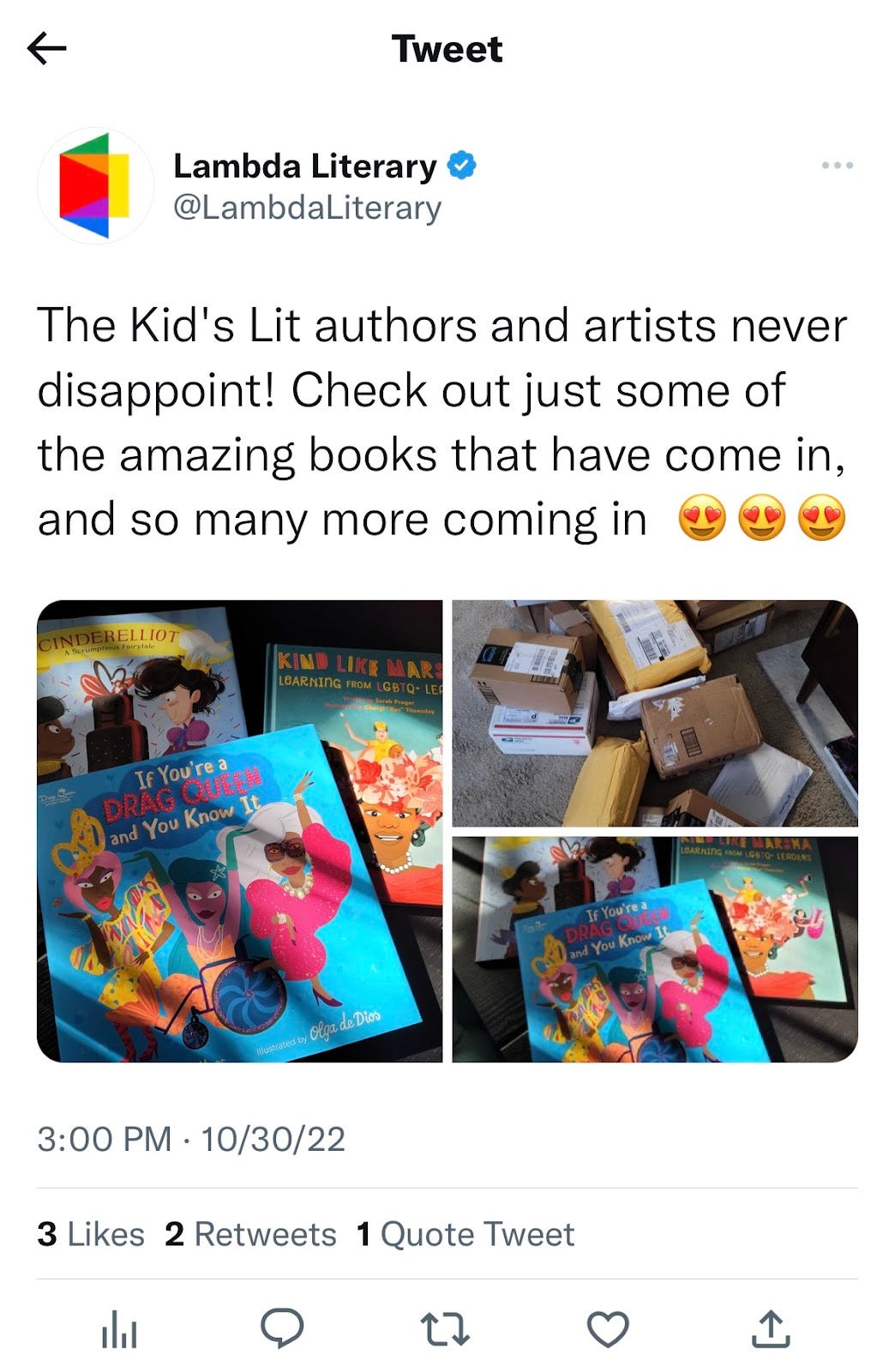Retweet with the arrows icon

(447, 1329)
